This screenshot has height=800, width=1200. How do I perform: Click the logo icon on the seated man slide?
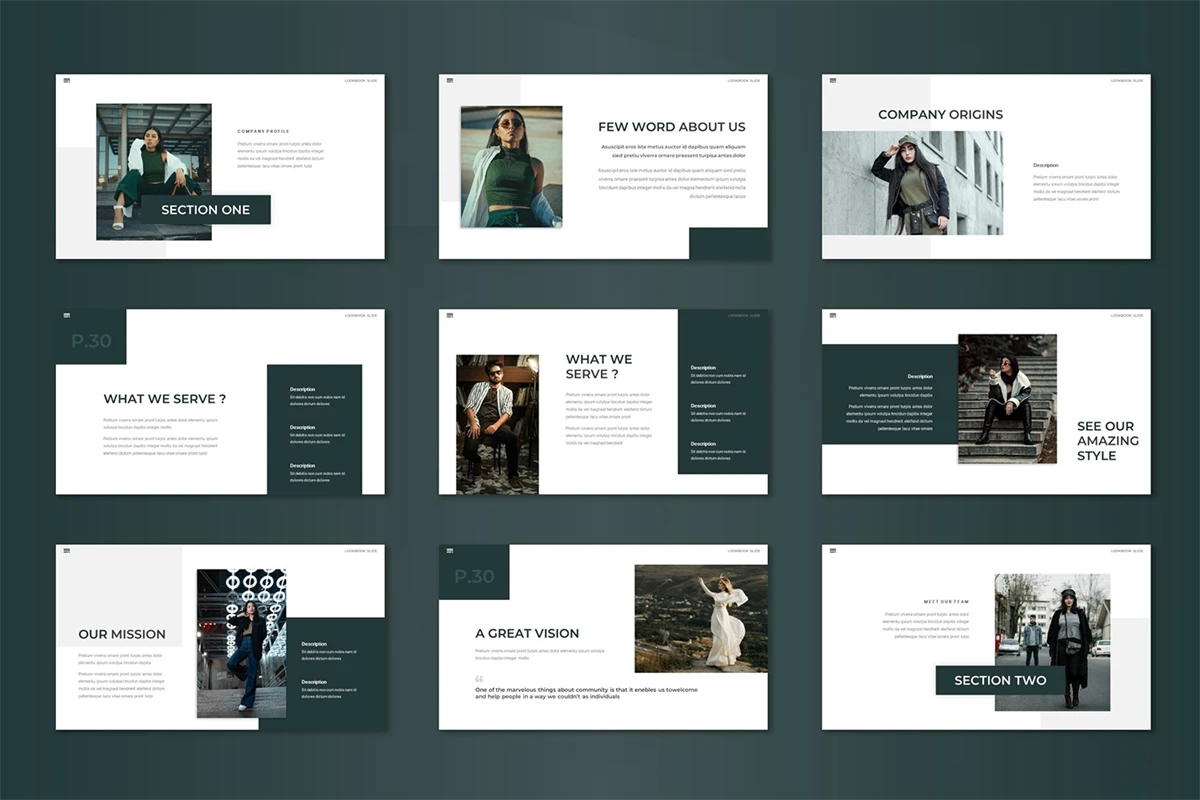point(450,315)
